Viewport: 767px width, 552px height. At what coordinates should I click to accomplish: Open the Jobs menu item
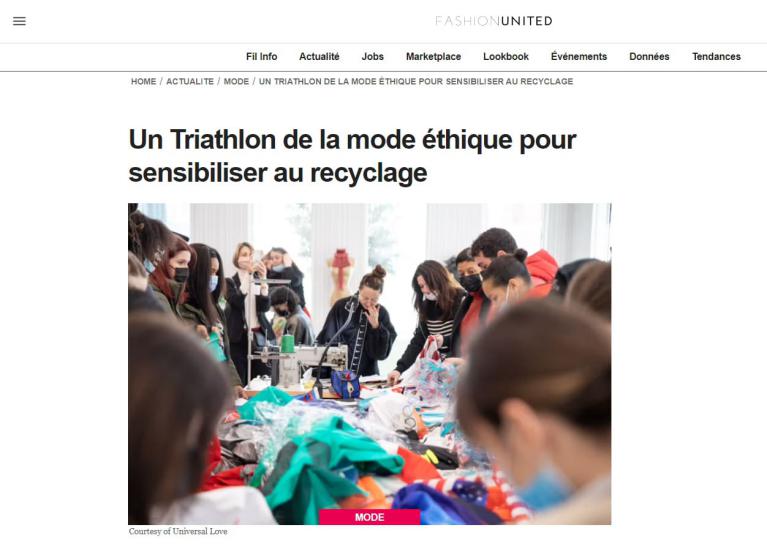coord(372,56)
